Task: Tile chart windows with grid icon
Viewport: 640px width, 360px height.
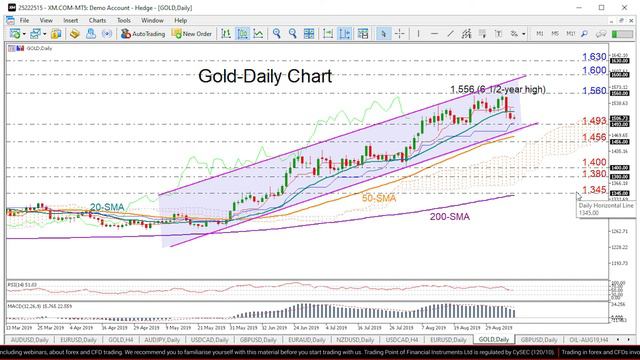Action: tap(309, 34)
